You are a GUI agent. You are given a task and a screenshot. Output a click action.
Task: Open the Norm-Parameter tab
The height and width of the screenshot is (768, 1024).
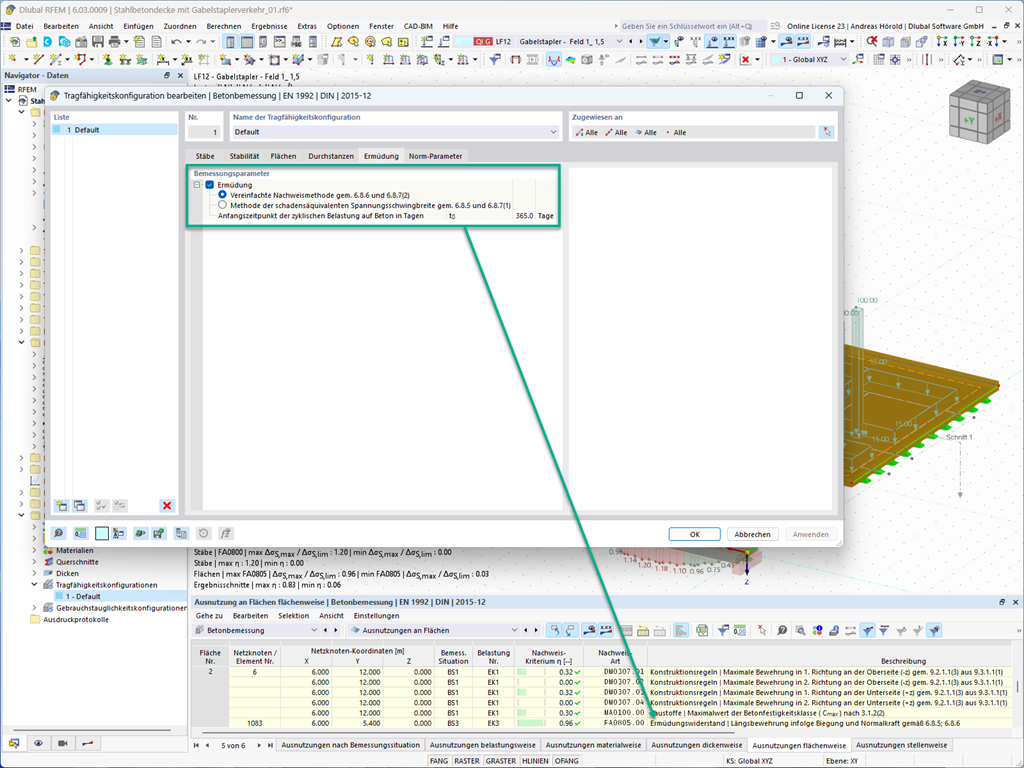click(x=435, y=156)
